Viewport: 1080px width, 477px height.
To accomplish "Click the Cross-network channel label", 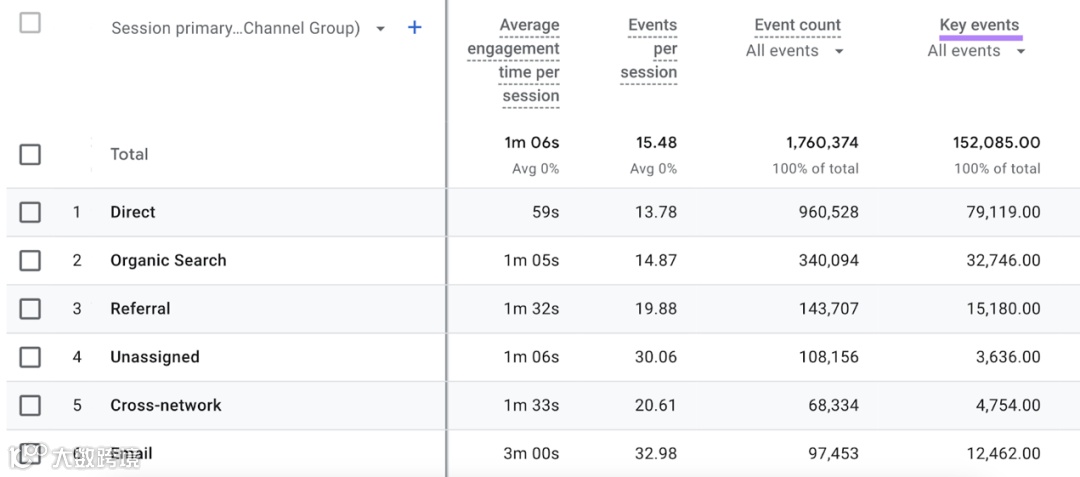I will point(166,405).
